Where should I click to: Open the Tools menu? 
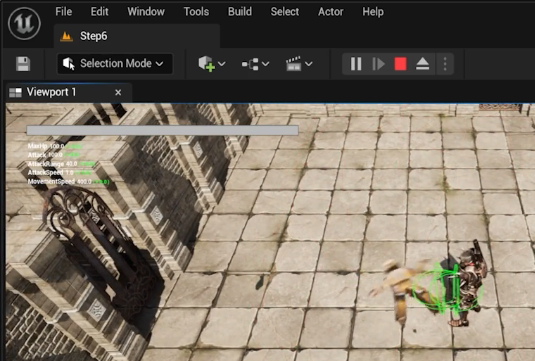click(196, 12)
